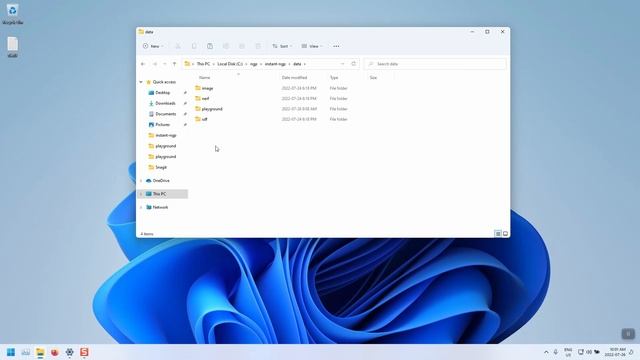Viewport: 640px width, 360px height.
Task: Open Quick access in sidebar
Action: [161, 82]
